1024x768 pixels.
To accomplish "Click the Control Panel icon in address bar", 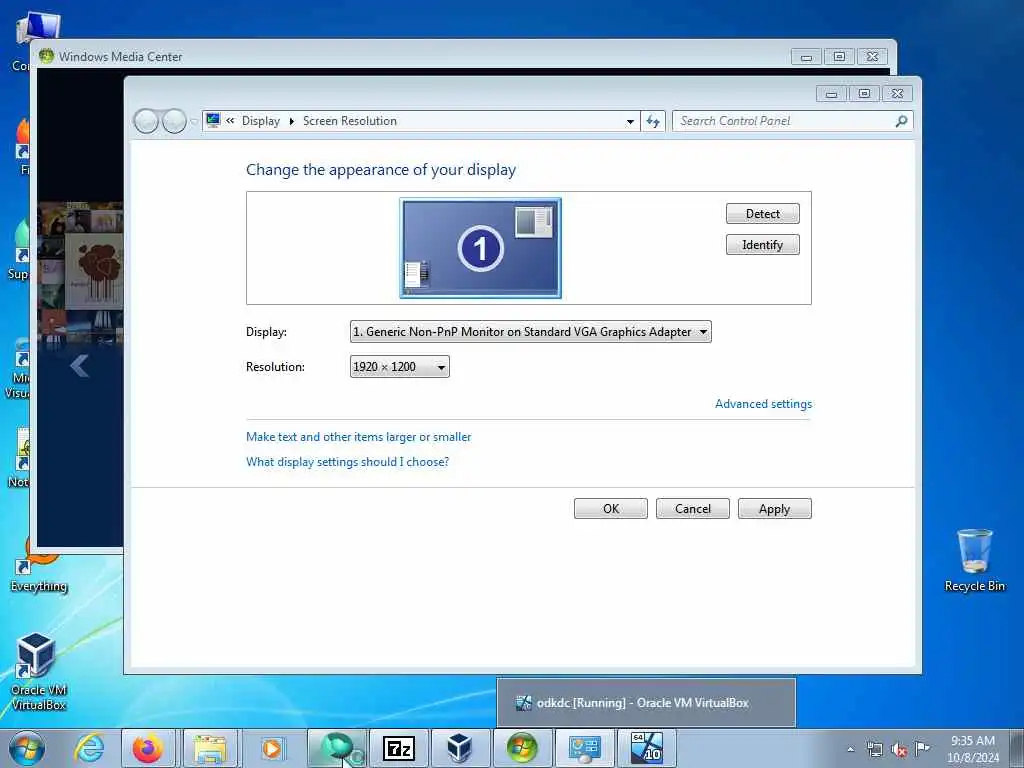I will (213, 120).
